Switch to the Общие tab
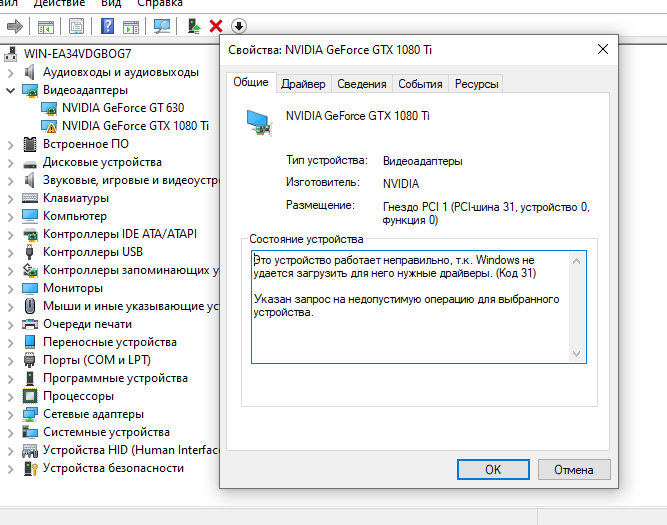667x525 pixels. [251, 82]
